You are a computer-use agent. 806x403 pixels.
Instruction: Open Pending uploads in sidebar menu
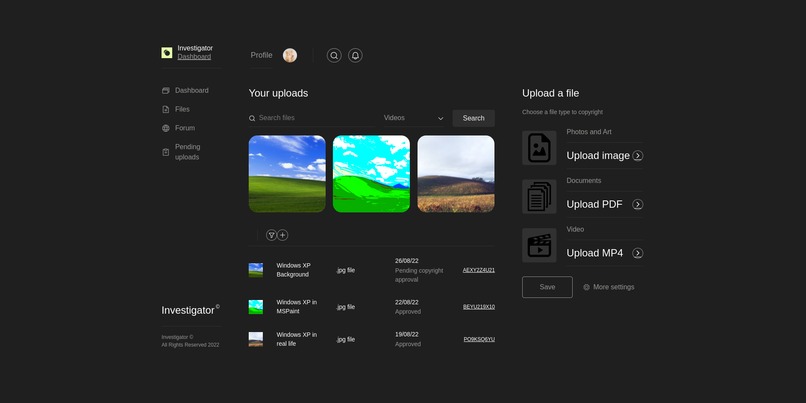(x=188, y=152)
